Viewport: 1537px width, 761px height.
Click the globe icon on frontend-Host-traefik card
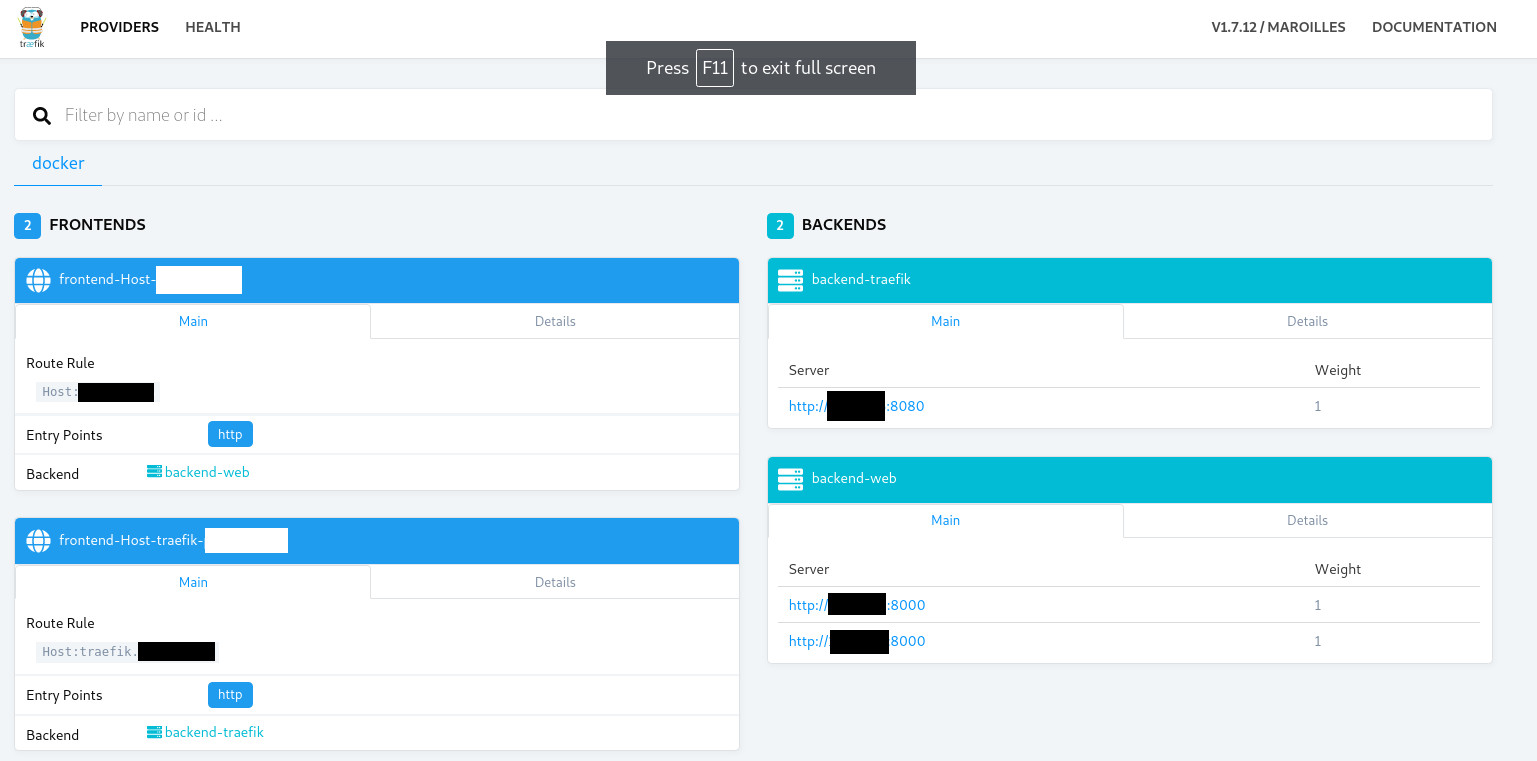[38, 540]
